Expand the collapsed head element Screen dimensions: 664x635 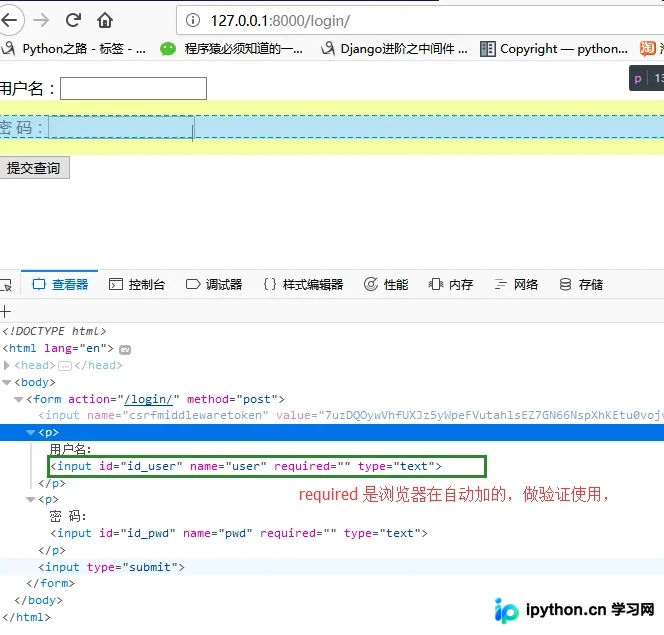(6, 365)
